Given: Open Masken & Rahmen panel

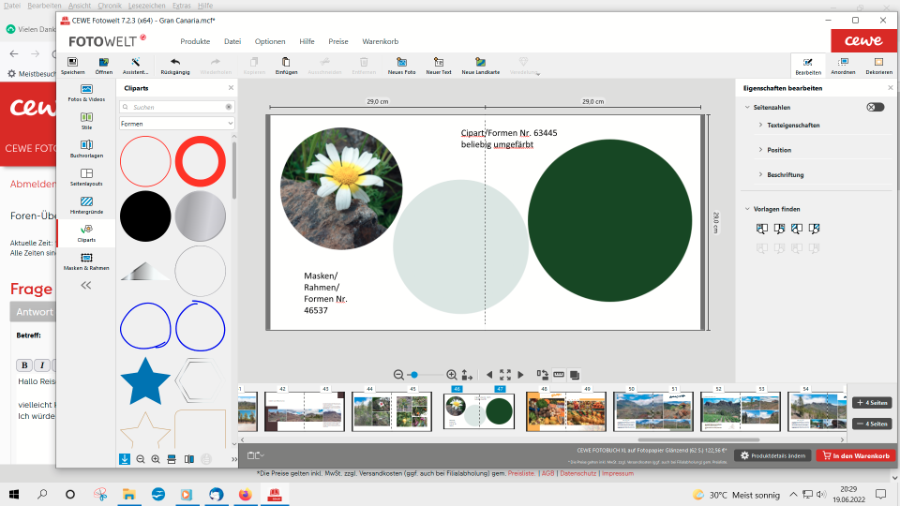Looking at the screenshot, I should (x=86, y=262).
